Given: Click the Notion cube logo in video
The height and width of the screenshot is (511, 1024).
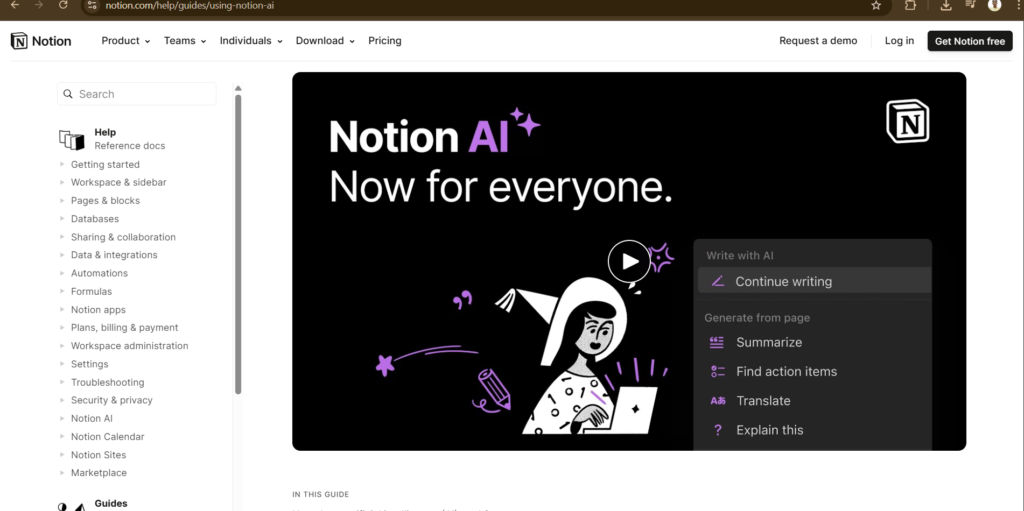Looking at the screenshot, I should tap(908, 122).
